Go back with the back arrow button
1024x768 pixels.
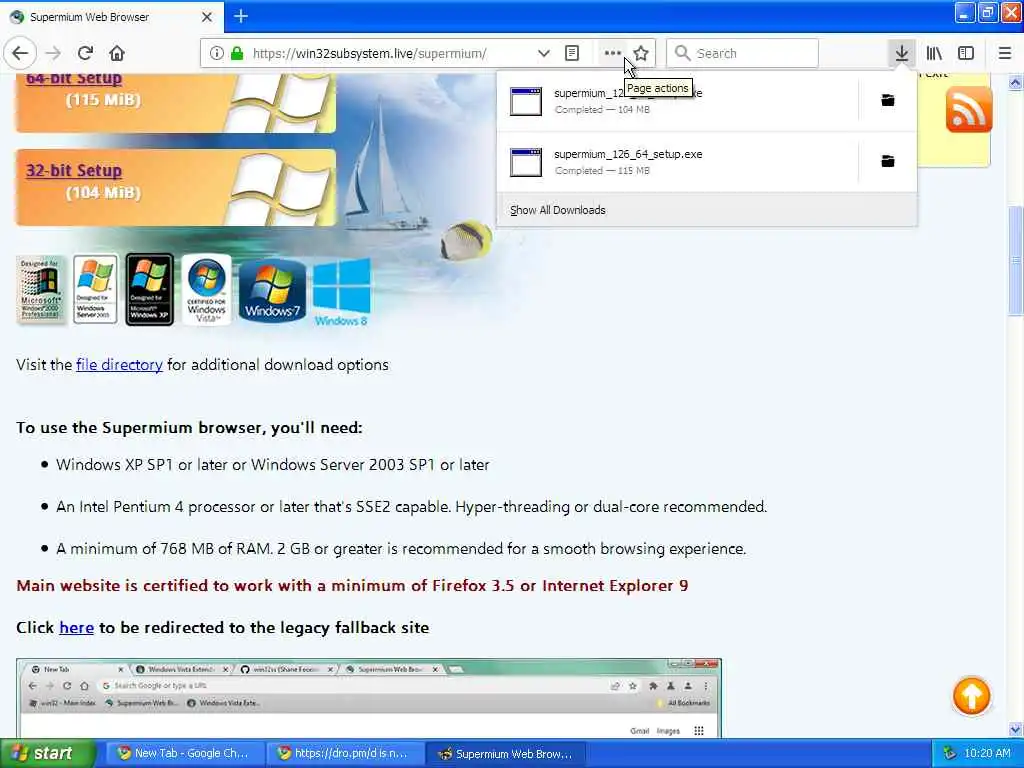pos(20,53)
